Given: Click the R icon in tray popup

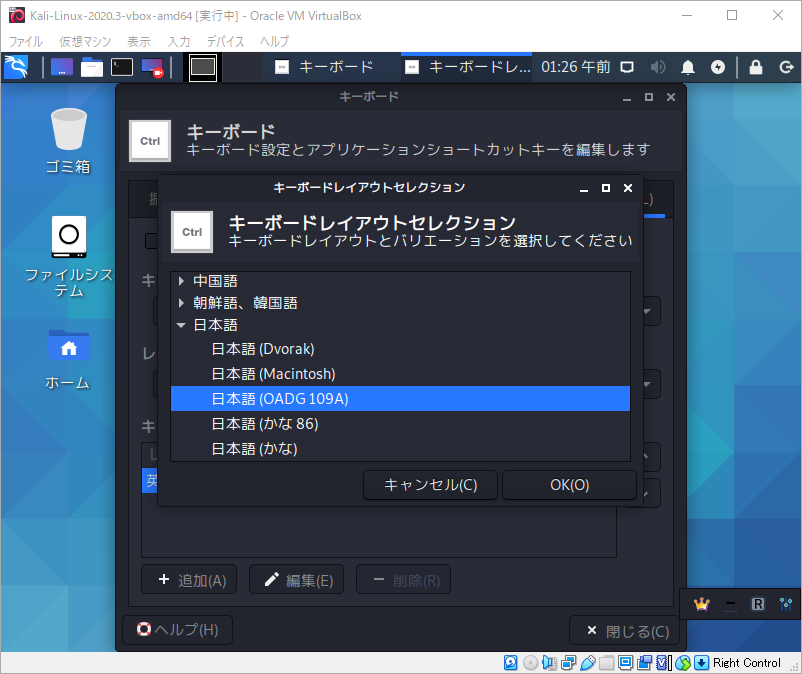Looking at the screenshot, I should click(758, 604).
